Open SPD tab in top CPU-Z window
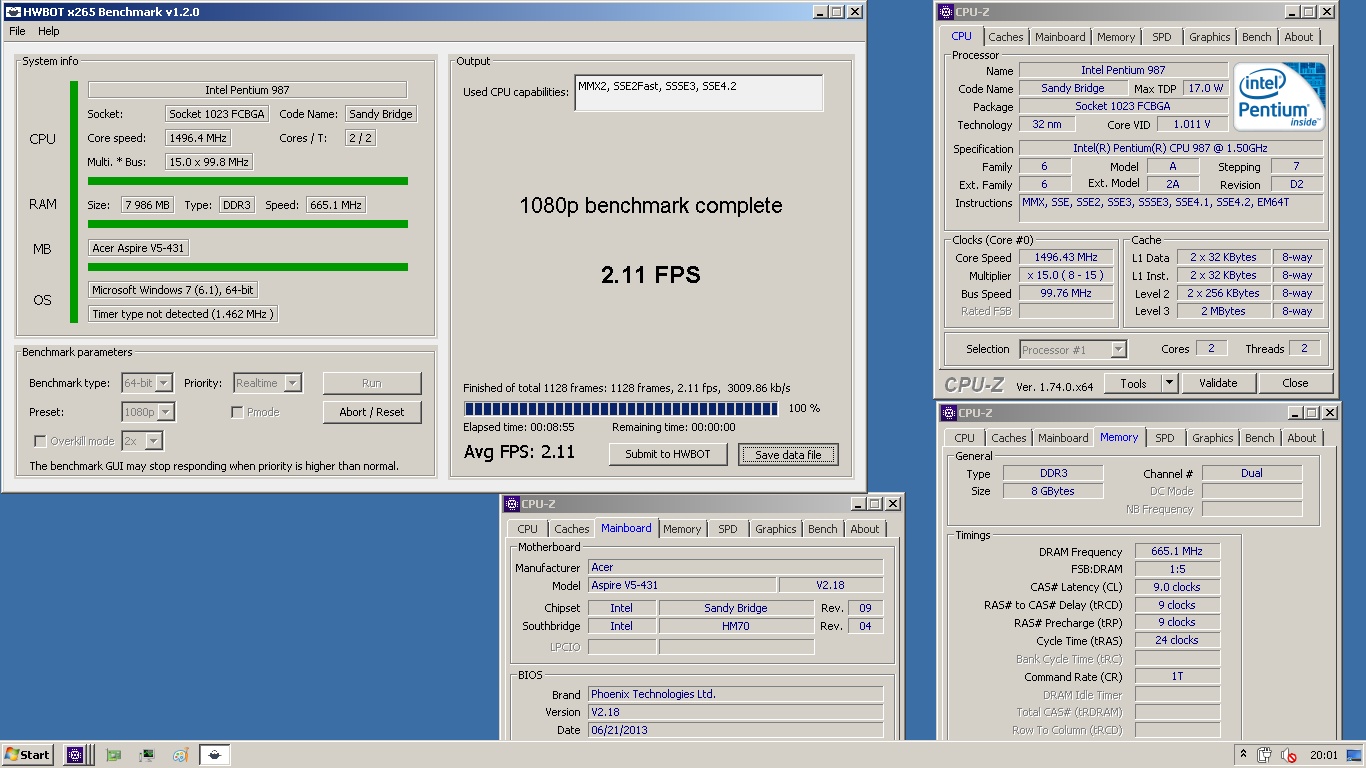 point(1162,37)
